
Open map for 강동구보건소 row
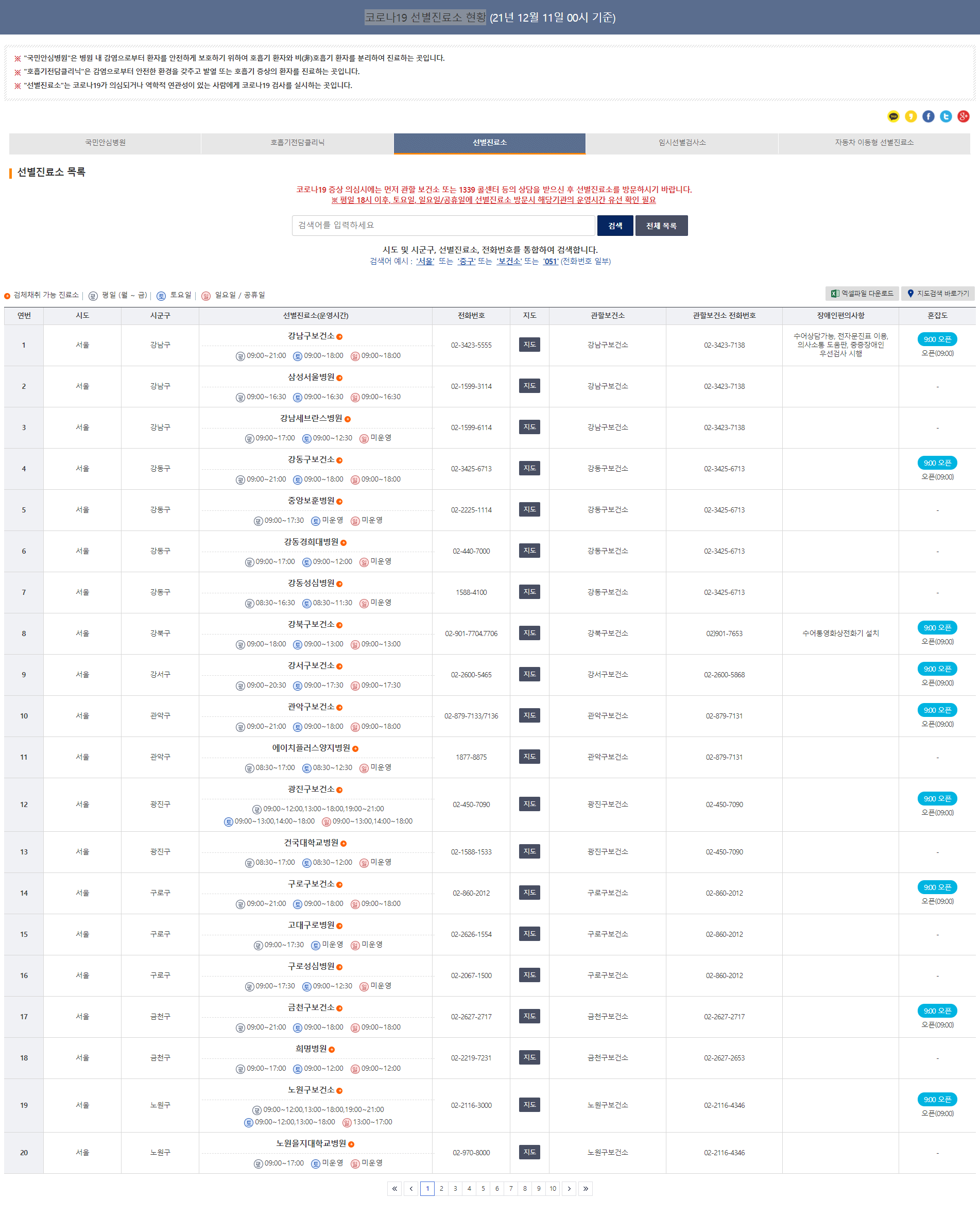pos(529,468)
